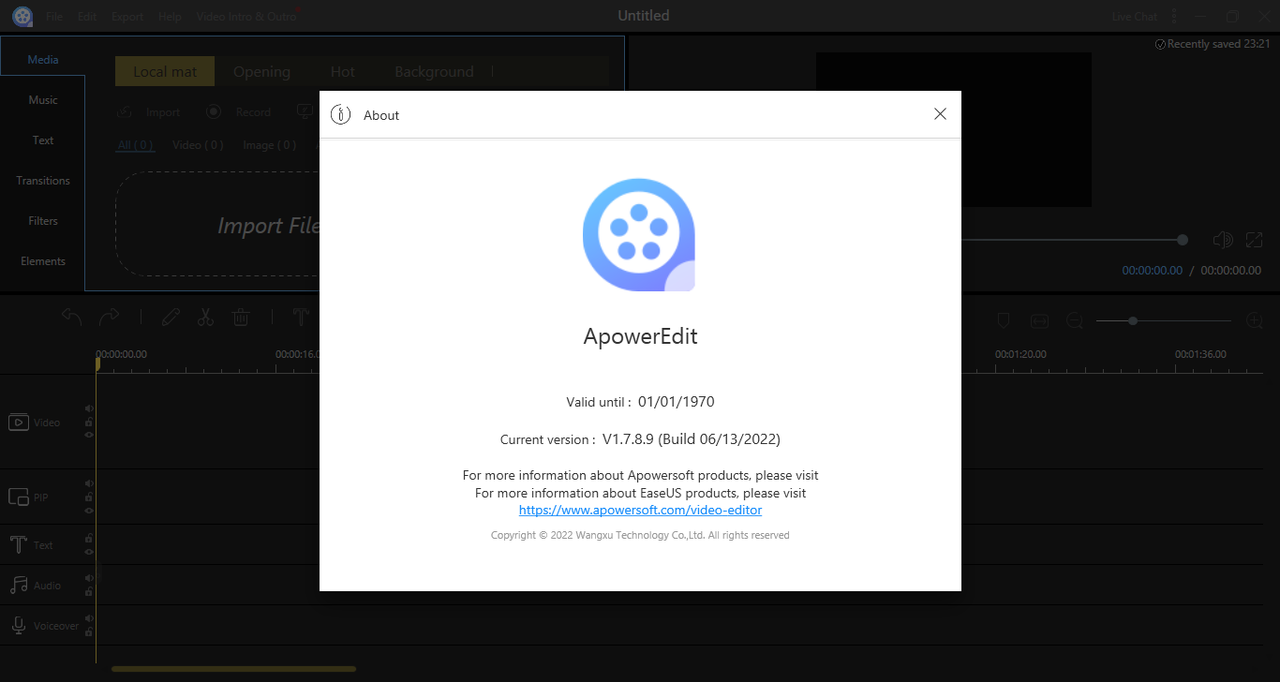Open Video Intro & Outro menu
This screenshot has height=682, width=1280.
[246, 17]
